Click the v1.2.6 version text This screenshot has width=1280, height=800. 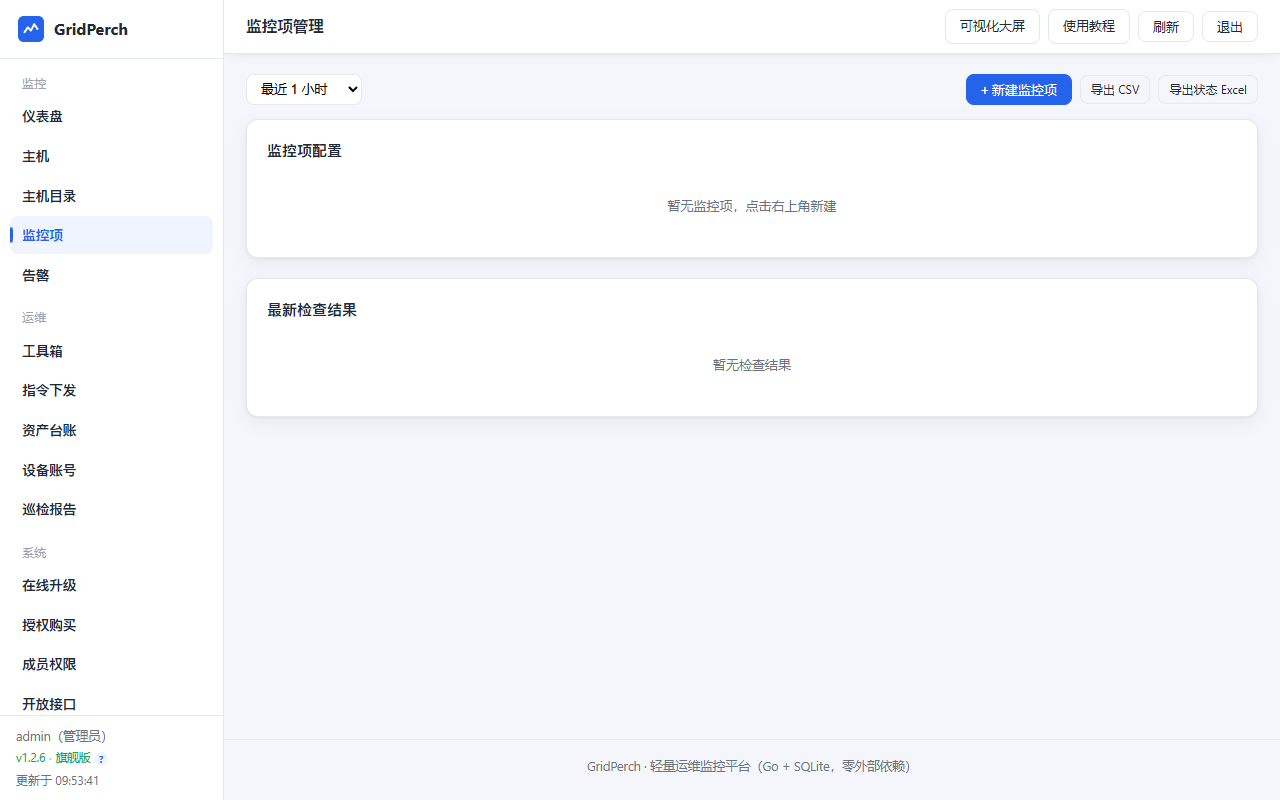click(31, 758)
